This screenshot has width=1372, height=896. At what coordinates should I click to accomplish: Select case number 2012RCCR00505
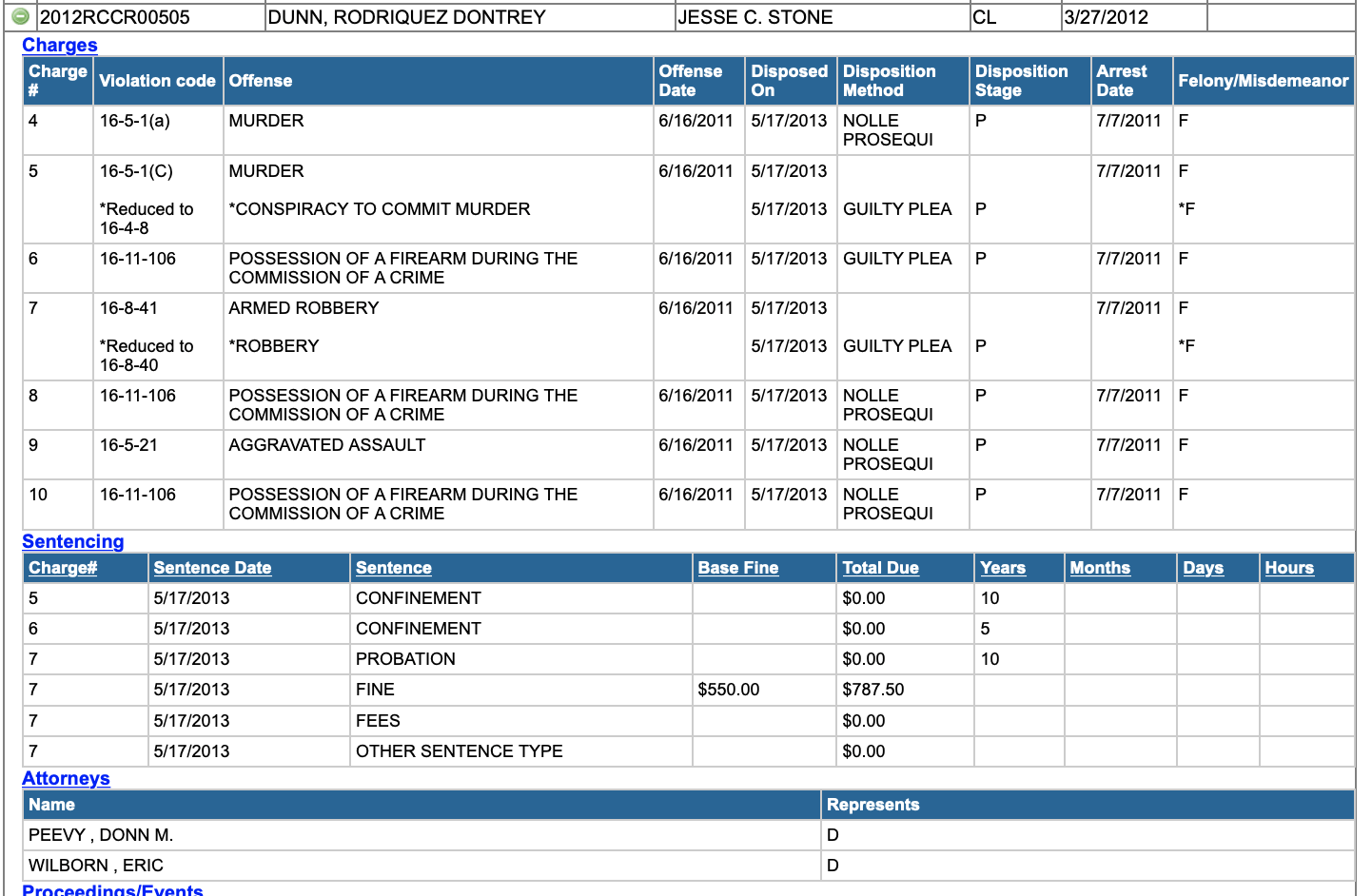114,17
